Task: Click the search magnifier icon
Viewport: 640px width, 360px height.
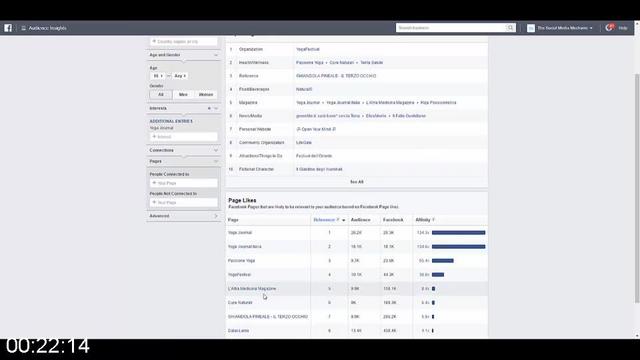Action: pos(510,28)
